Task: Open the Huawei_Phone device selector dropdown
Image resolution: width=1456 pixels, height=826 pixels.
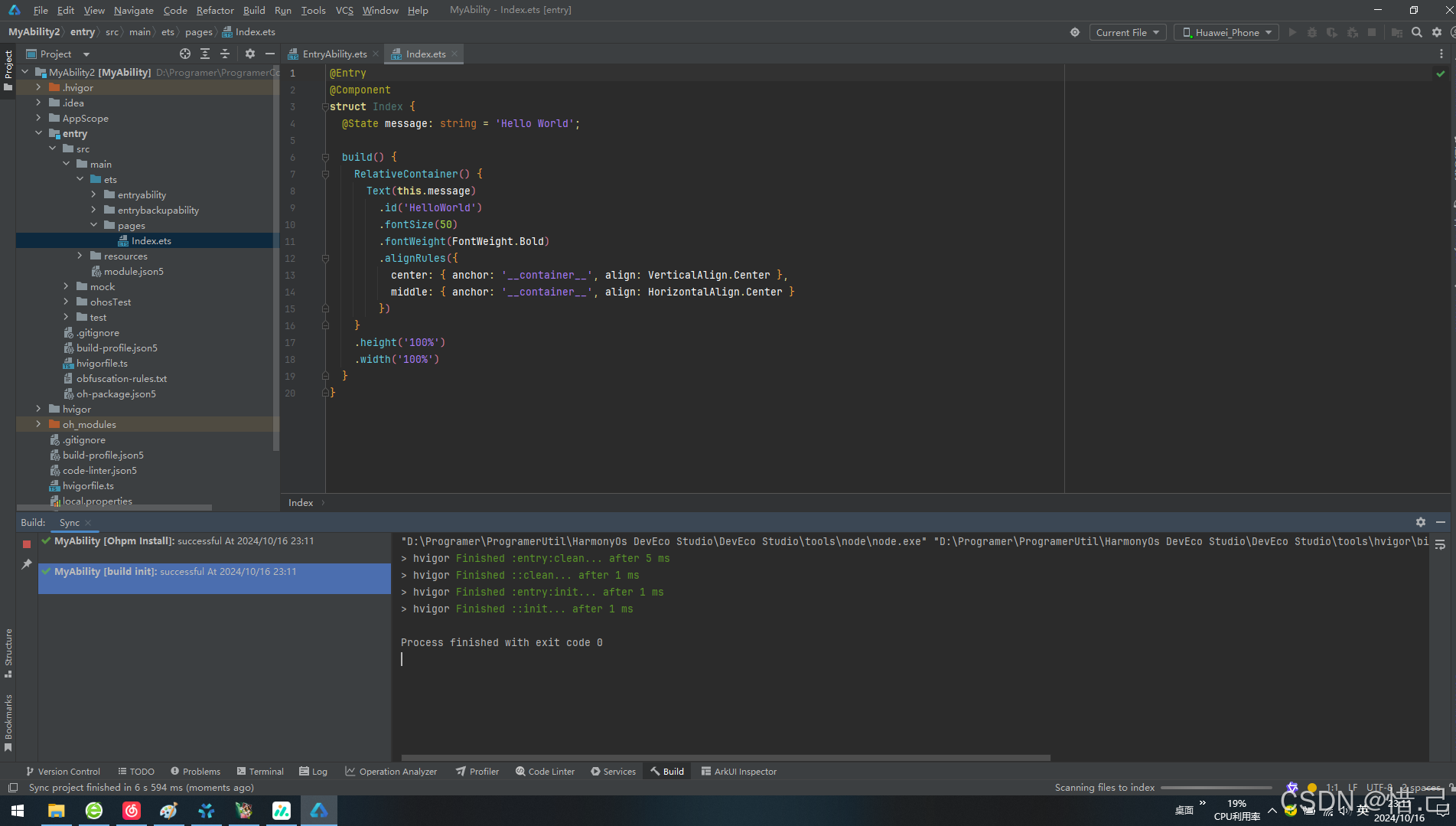Action: coord(1226,32)
